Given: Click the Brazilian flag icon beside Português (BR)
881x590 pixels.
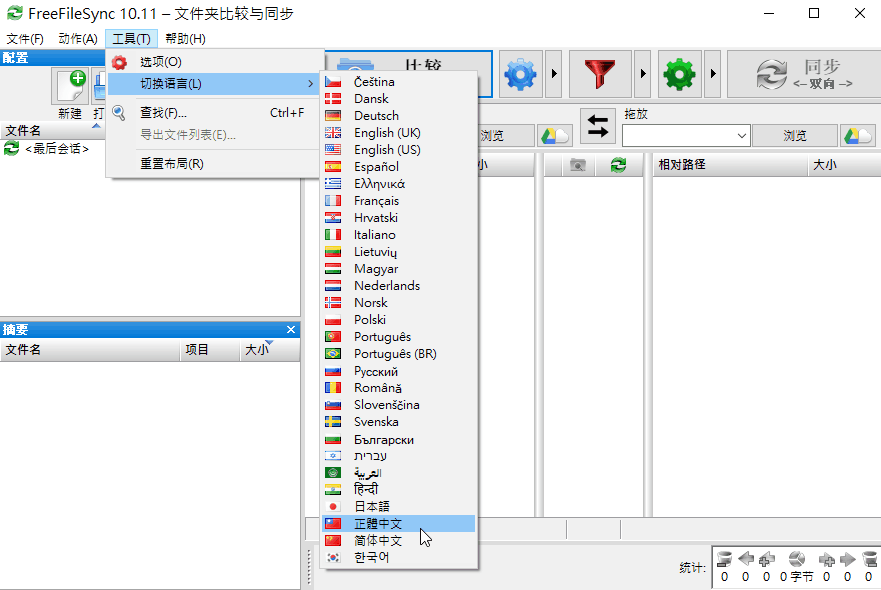Looking at the screenshot, I should (x=333, y=353).
